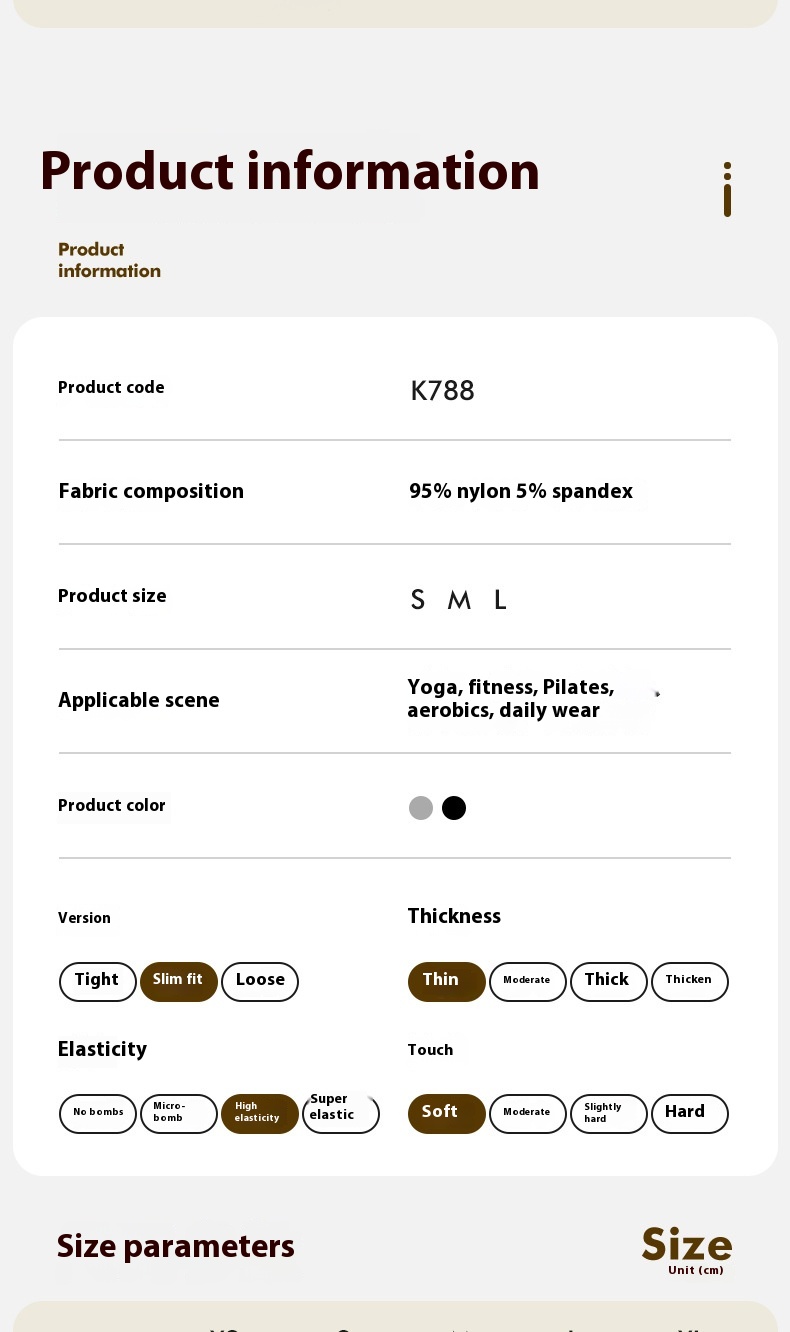The height and width of the screenshot is (1332, 790).
Task: Click the K788 product code text
Action: tap(442, 391)
